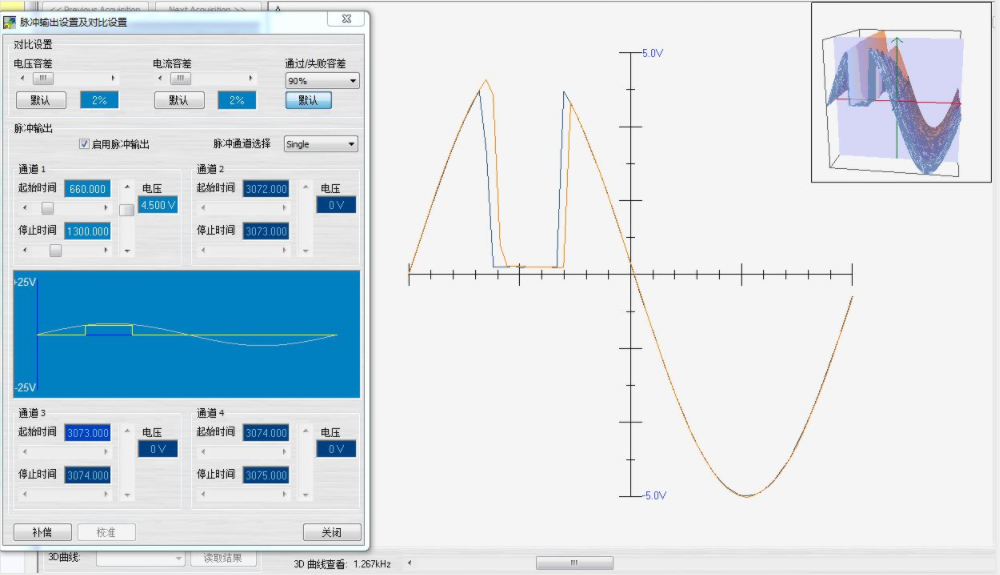This screenshot has height=575, width=1000.
Task: Click the 补偿 button
Action: 42,532
